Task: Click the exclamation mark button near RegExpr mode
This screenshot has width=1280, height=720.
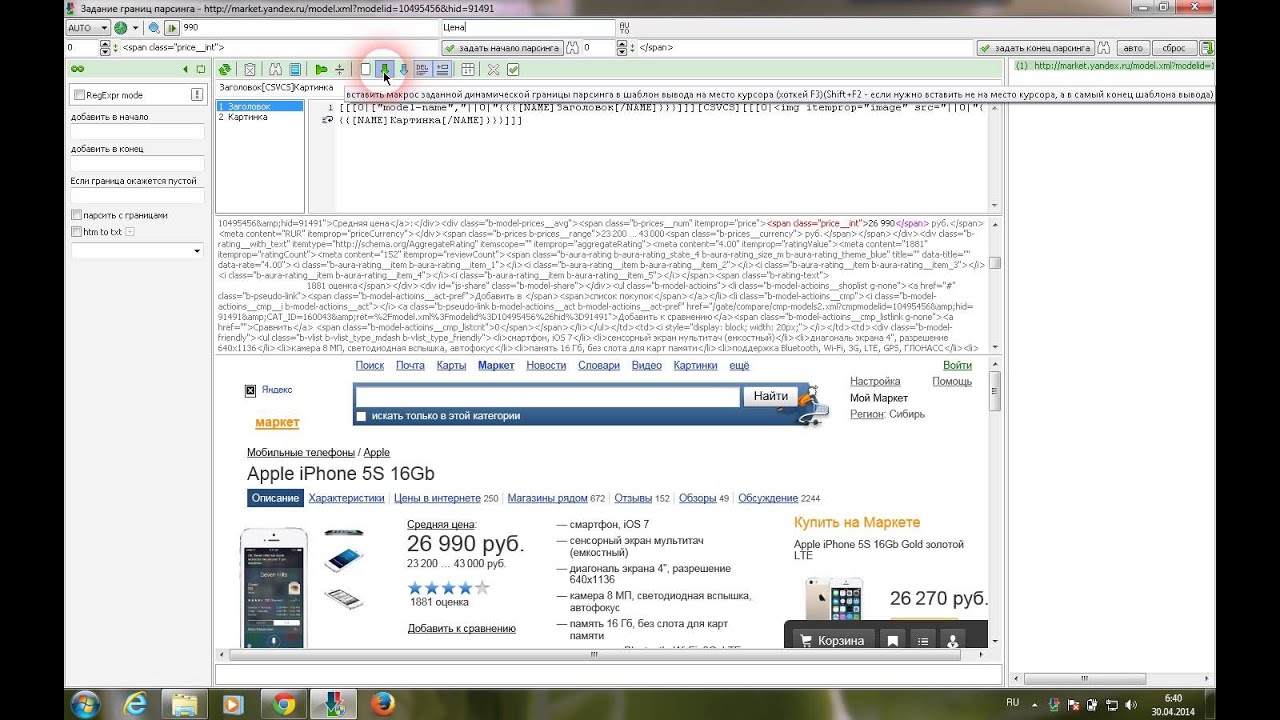Action: [197, 95]
